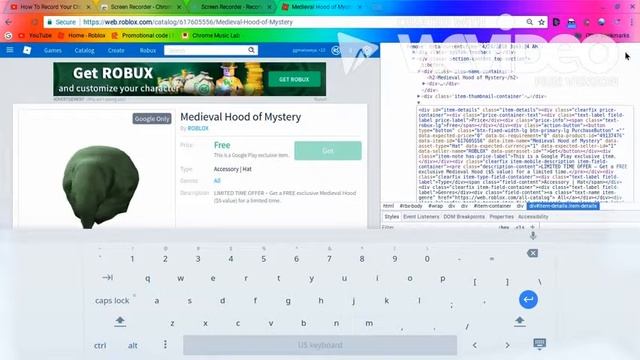640x360 pixels.
Task: Click the Google bookmark icon
Action: pos(8,36)
